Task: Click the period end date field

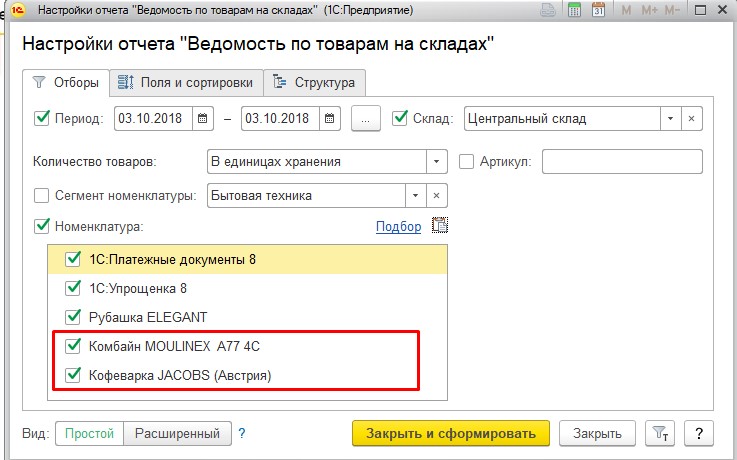Action: [x=280, y=118]
